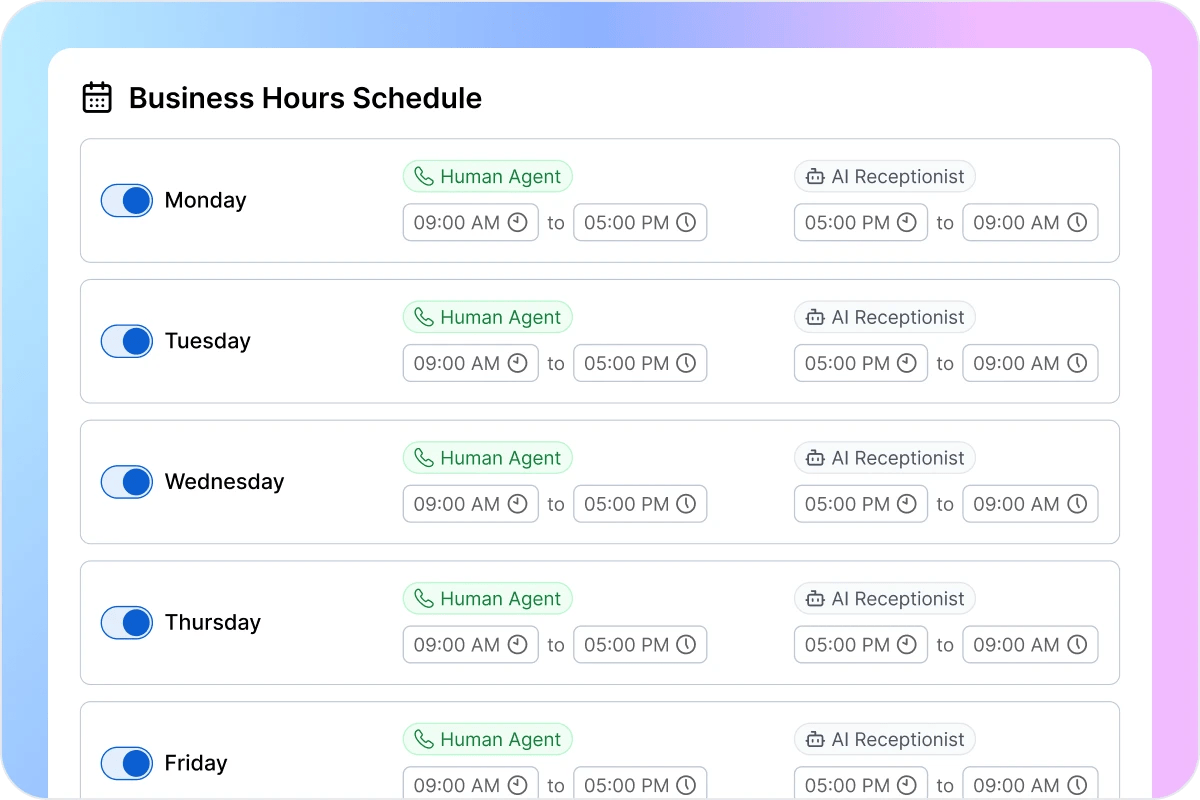The height and width of the screenshot is (800, 1200).
Task: Click inside Thursday's 05:00 PM time field
Action: (x=640, y=644)
